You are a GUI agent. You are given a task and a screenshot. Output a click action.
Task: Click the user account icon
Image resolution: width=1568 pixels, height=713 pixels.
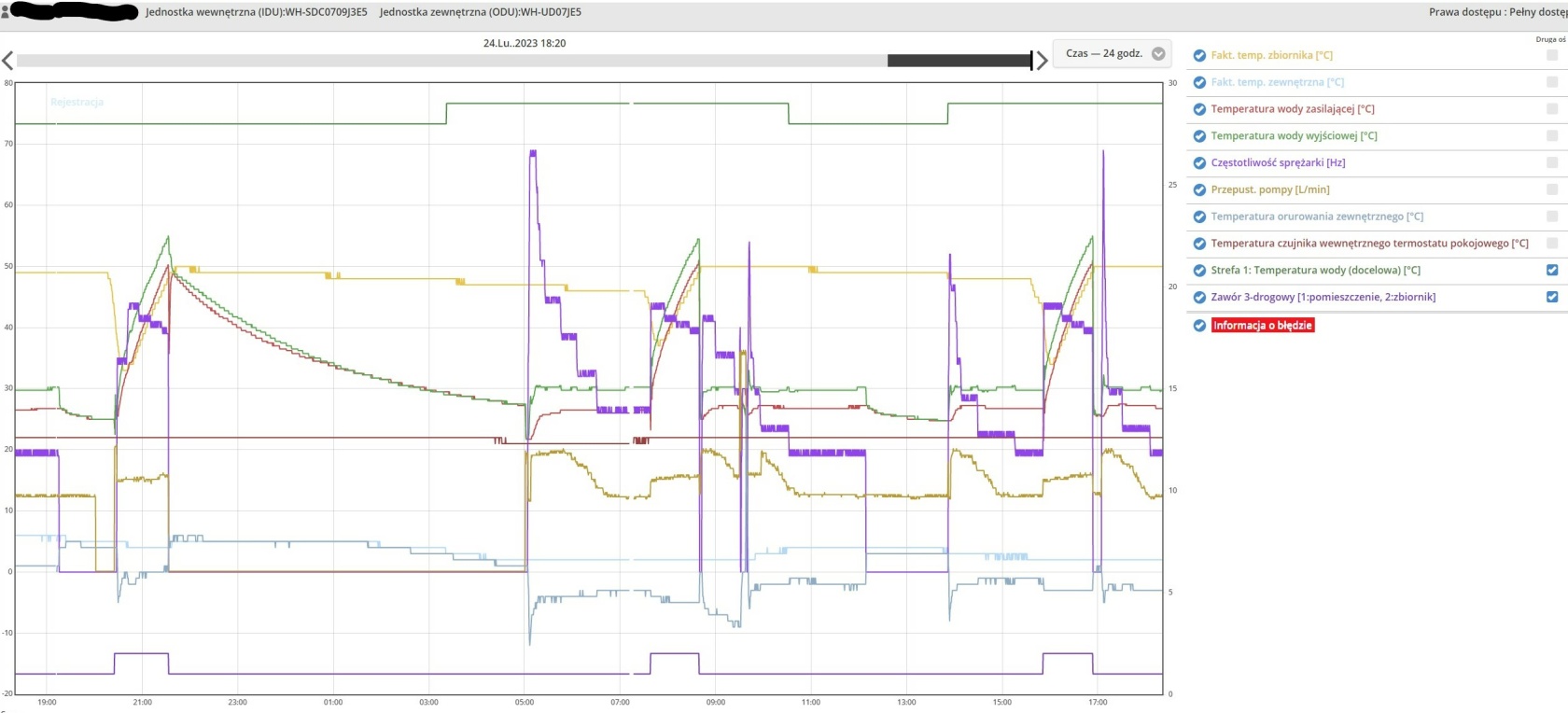coord(6,13)
